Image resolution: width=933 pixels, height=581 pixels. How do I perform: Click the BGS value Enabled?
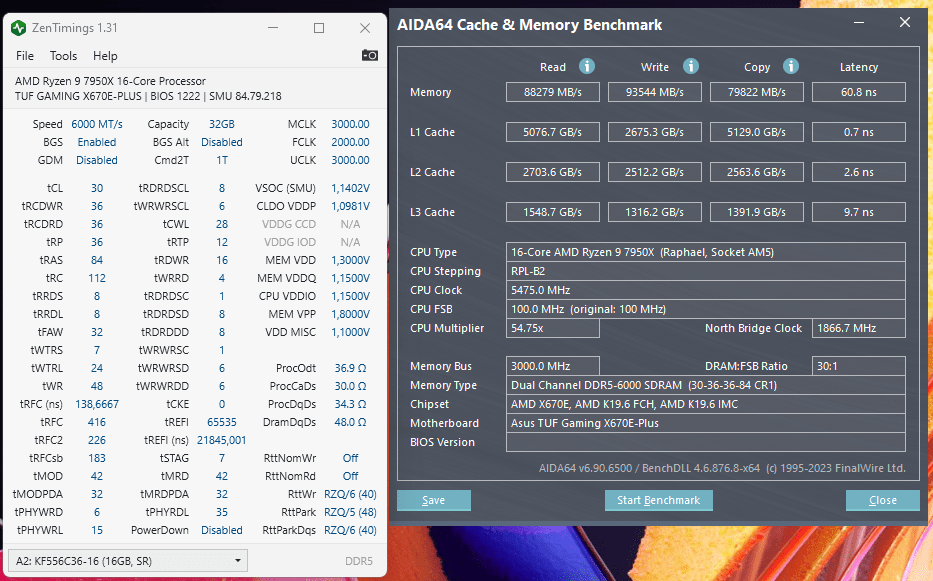96,142
